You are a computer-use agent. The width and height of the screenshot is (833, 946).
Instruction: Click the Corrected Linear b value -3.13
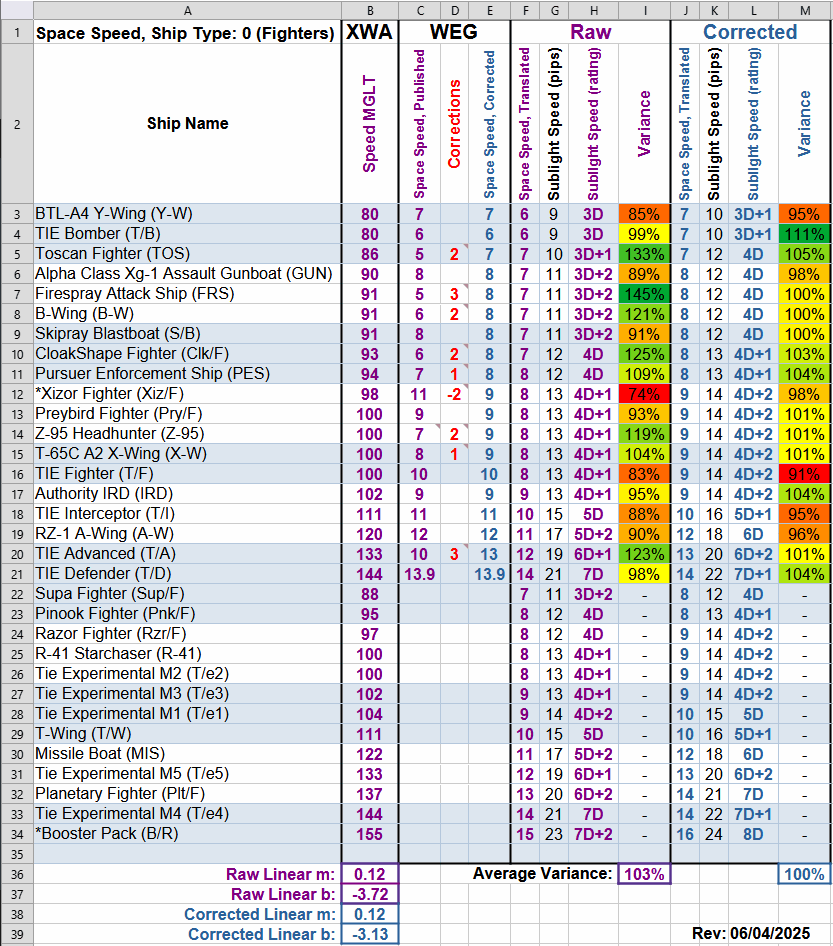370,934
